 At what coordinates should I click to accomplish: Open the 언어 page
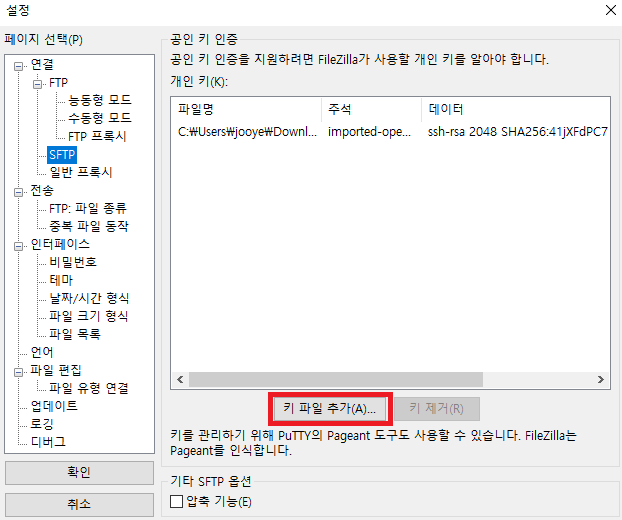click(x=42, y=352)
